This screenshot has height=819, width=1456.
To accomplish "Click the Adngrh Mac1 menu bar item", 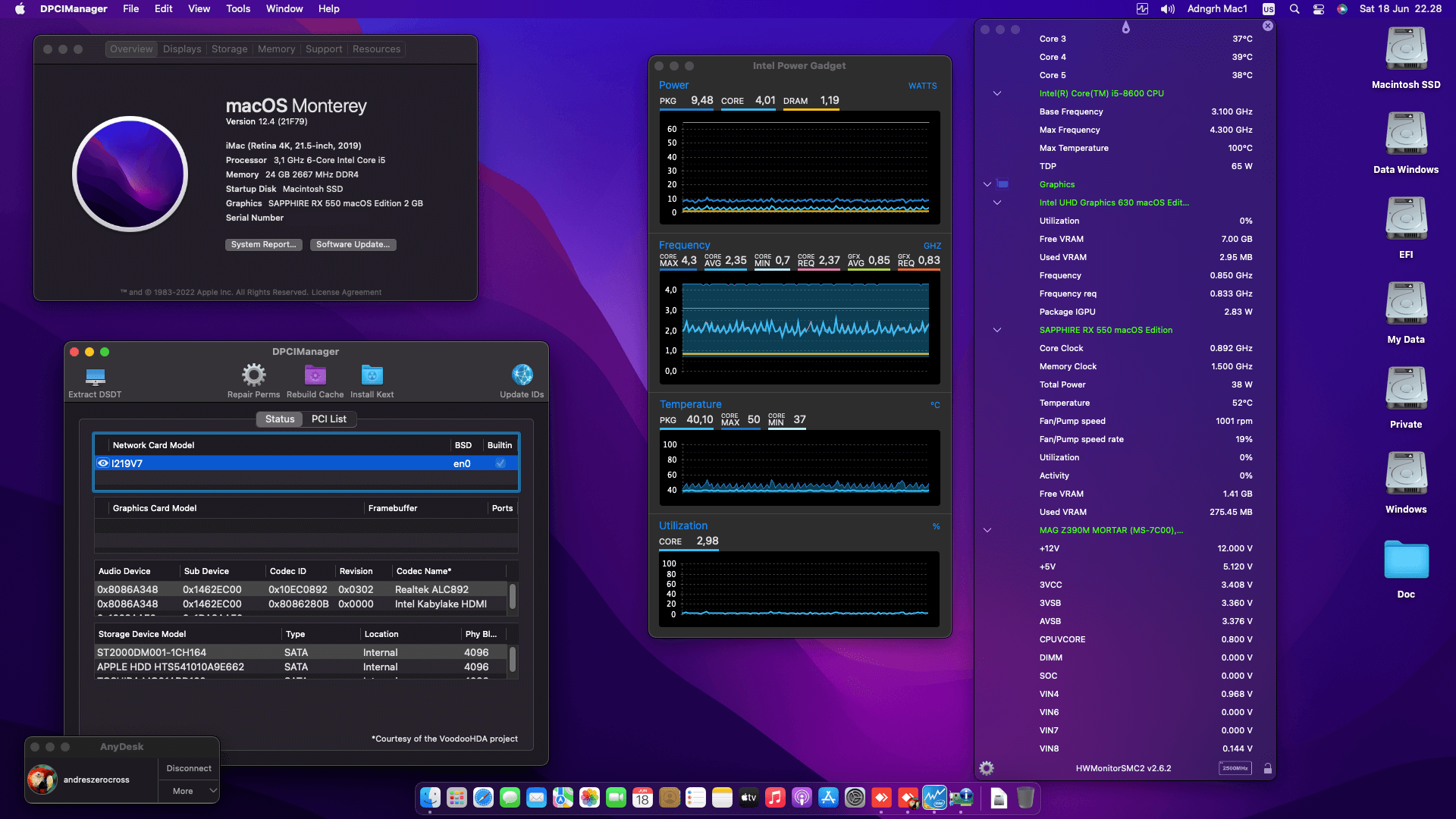I will point(1217,9).
